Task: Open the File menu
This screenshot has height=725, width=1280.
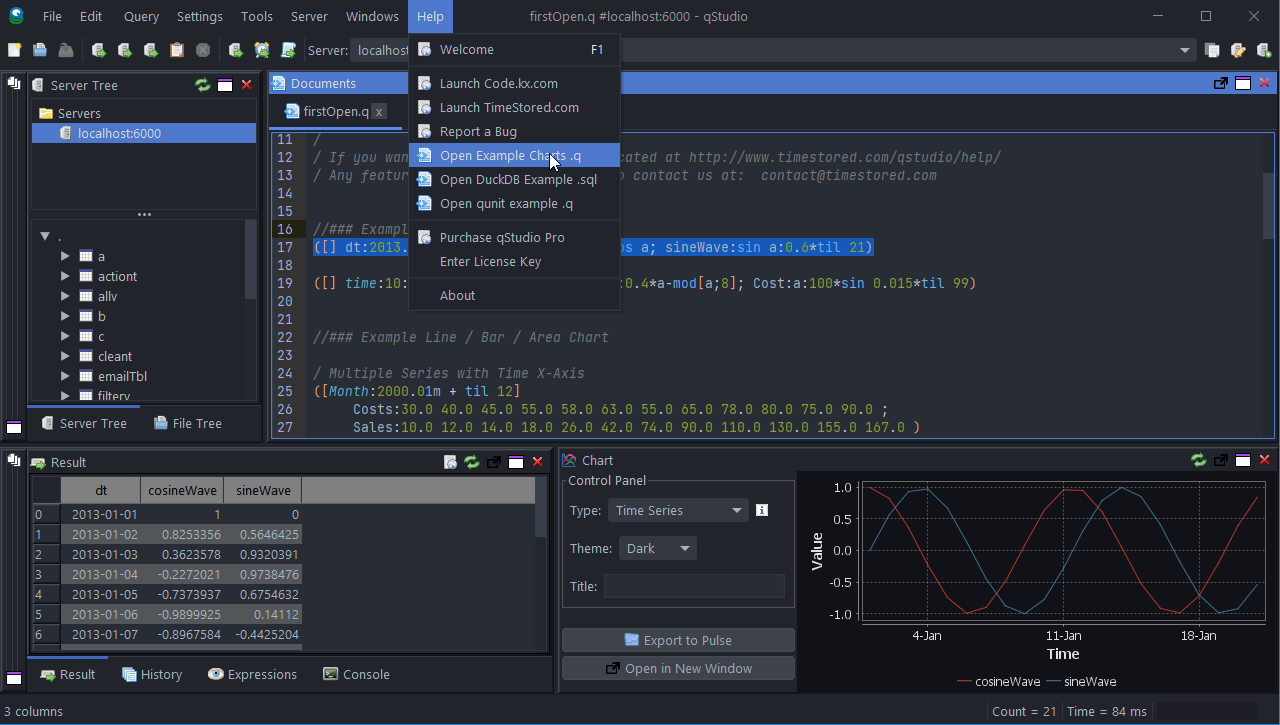Action: (52, 16)
